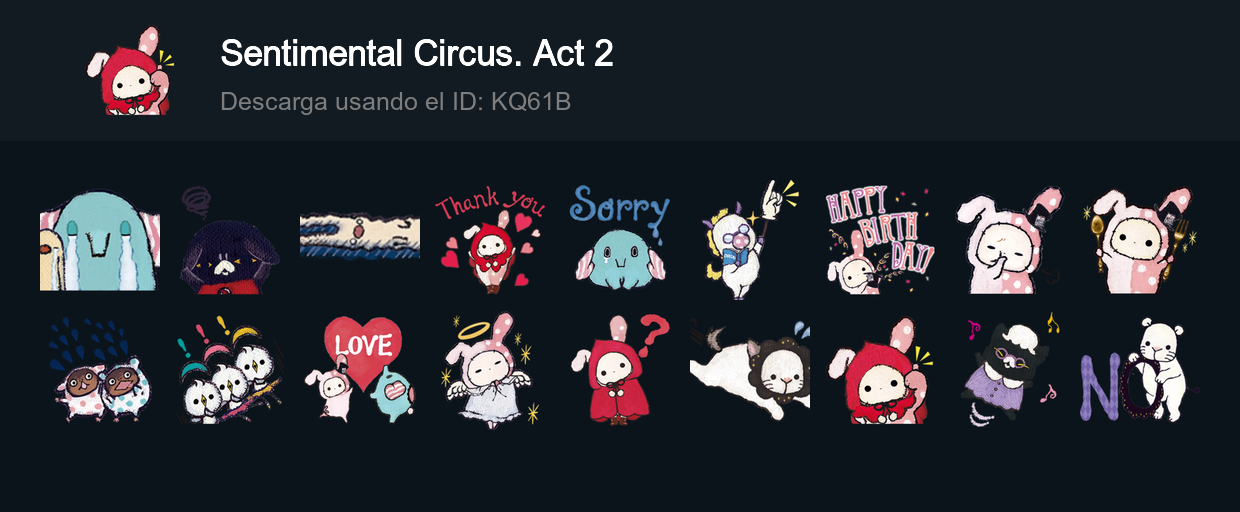Pick the bunny holding spoon and fork sticker
The image size is (1240, 512).
click(x=1140, y=239)
